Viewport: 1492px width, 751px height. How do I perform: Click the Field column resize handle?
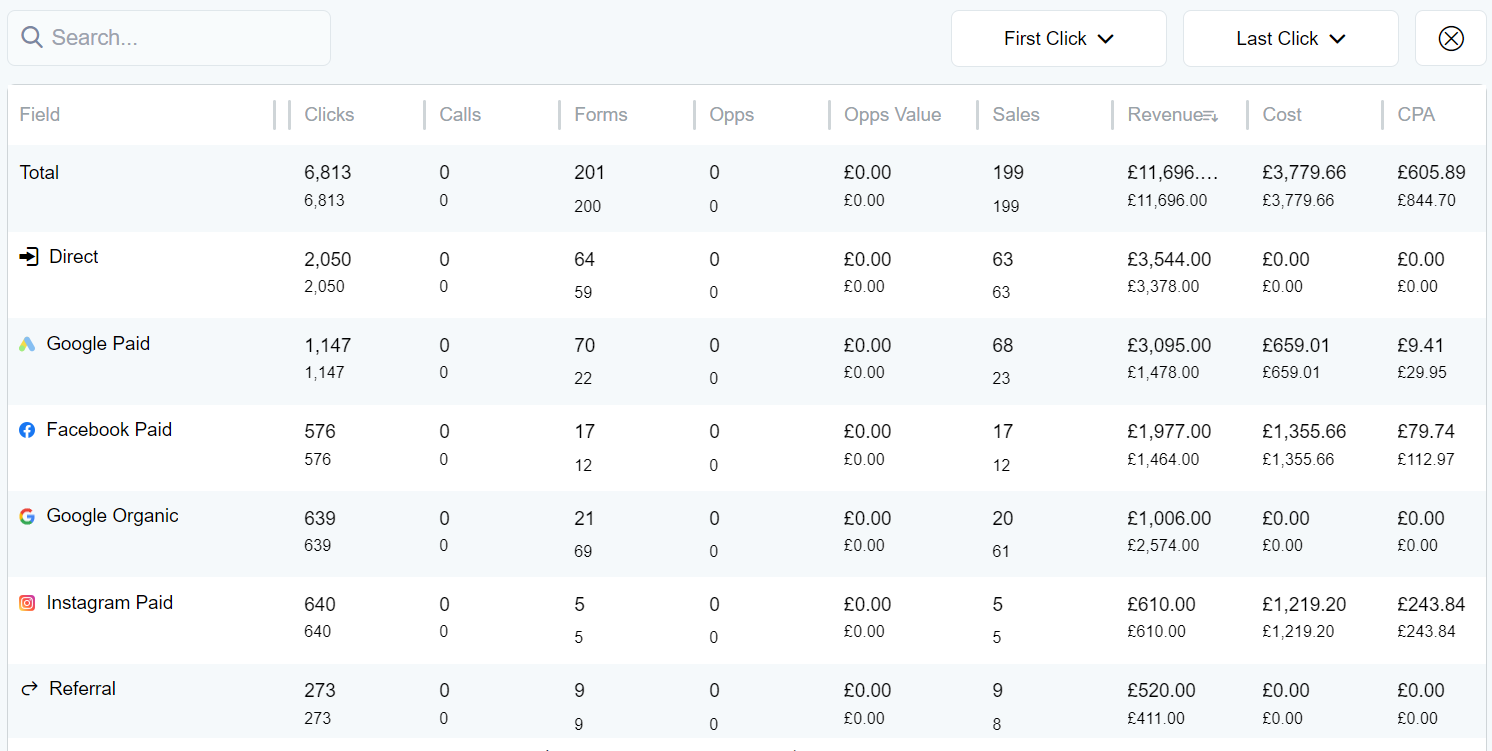274,115
